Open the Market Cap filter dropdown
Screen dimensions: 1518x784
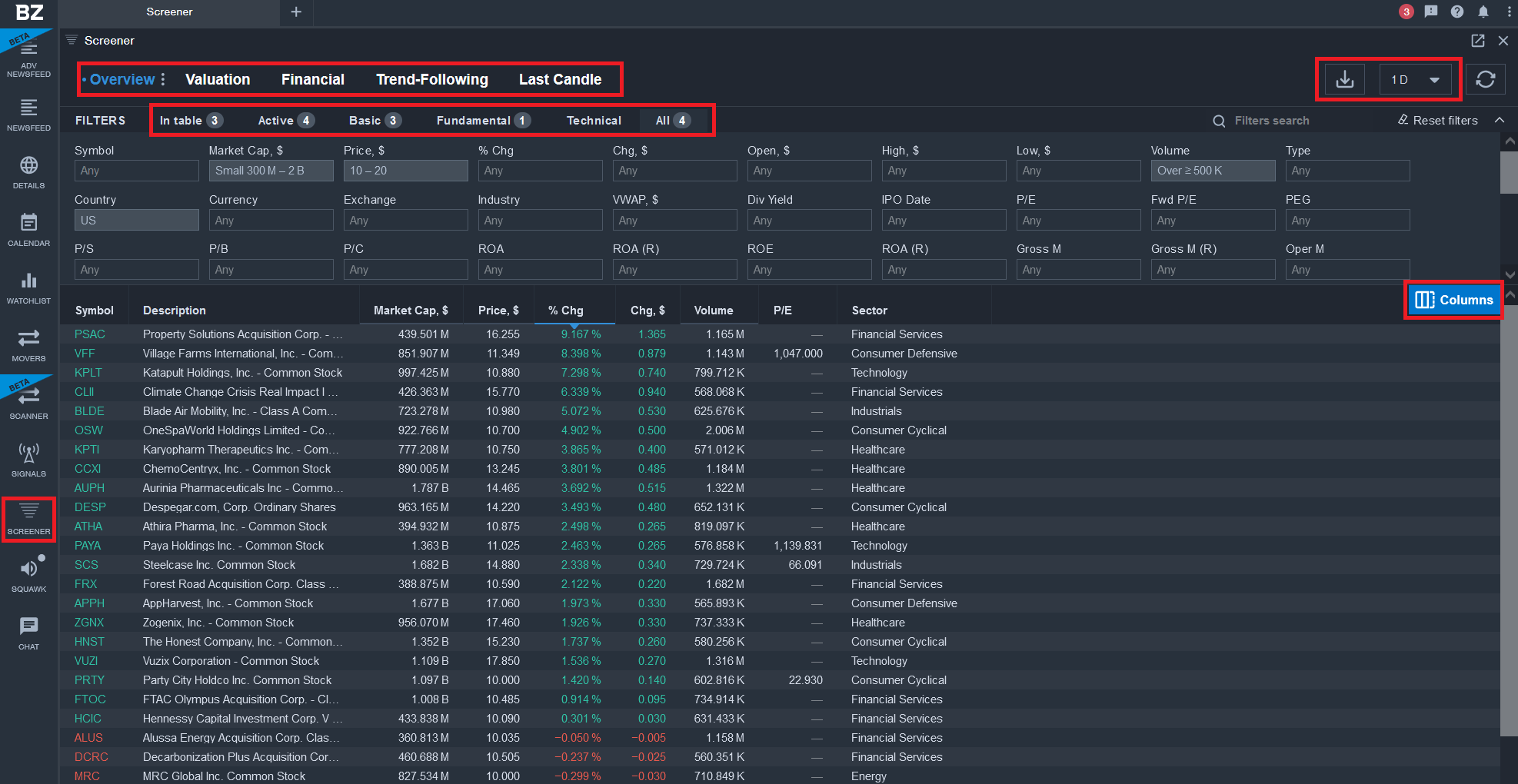(271, 171)
